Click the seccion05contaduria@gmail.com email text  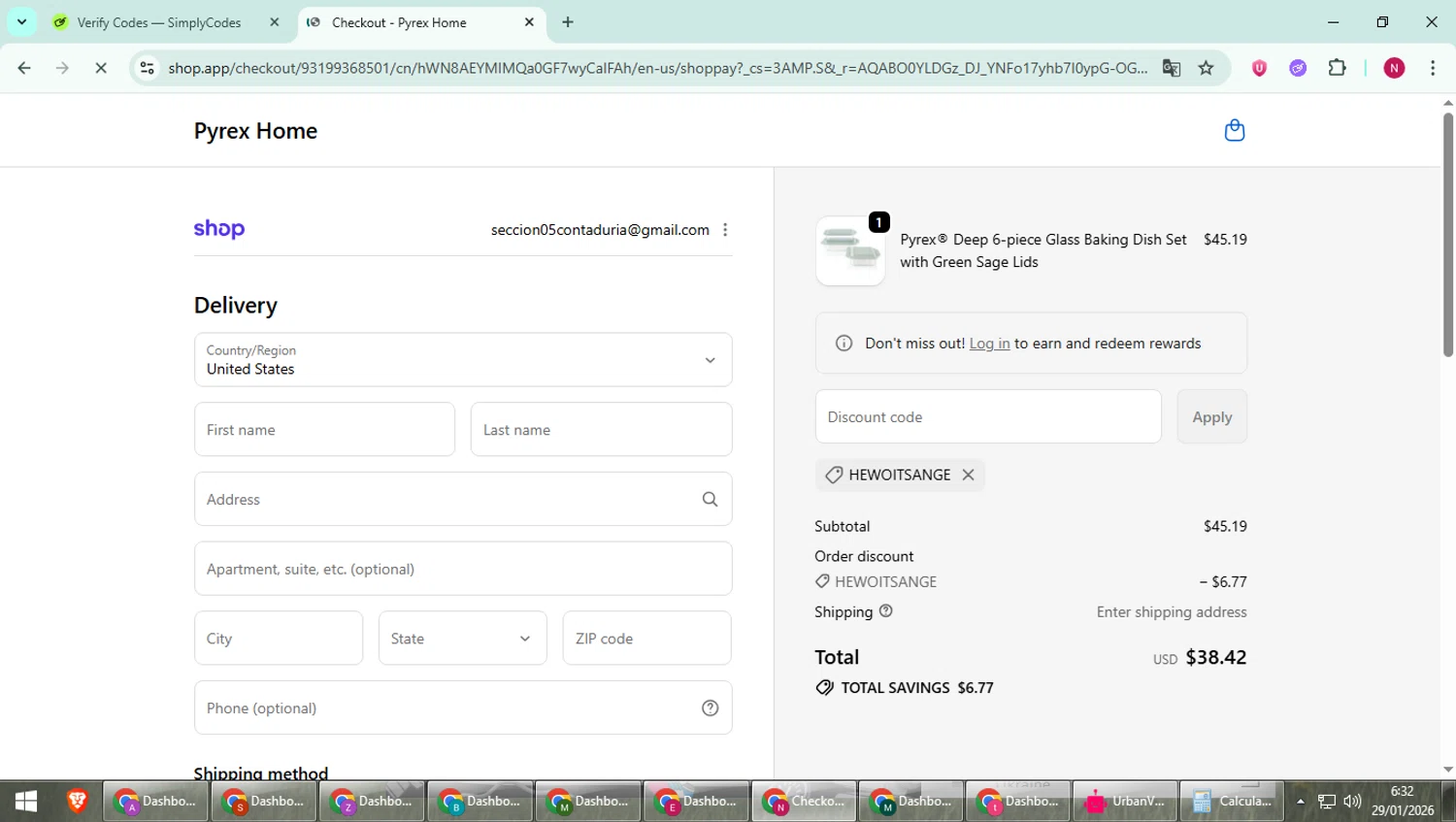point(600,230)
